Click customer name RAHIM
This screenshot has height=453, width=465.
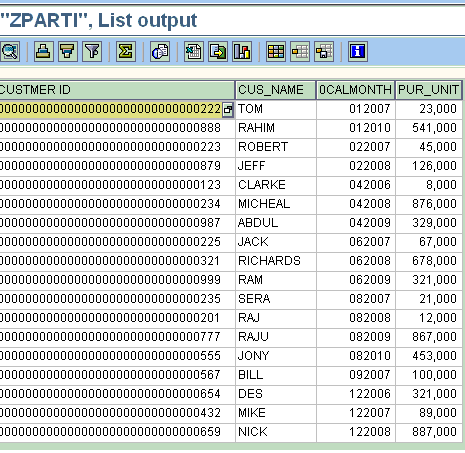tap(256, 128)
